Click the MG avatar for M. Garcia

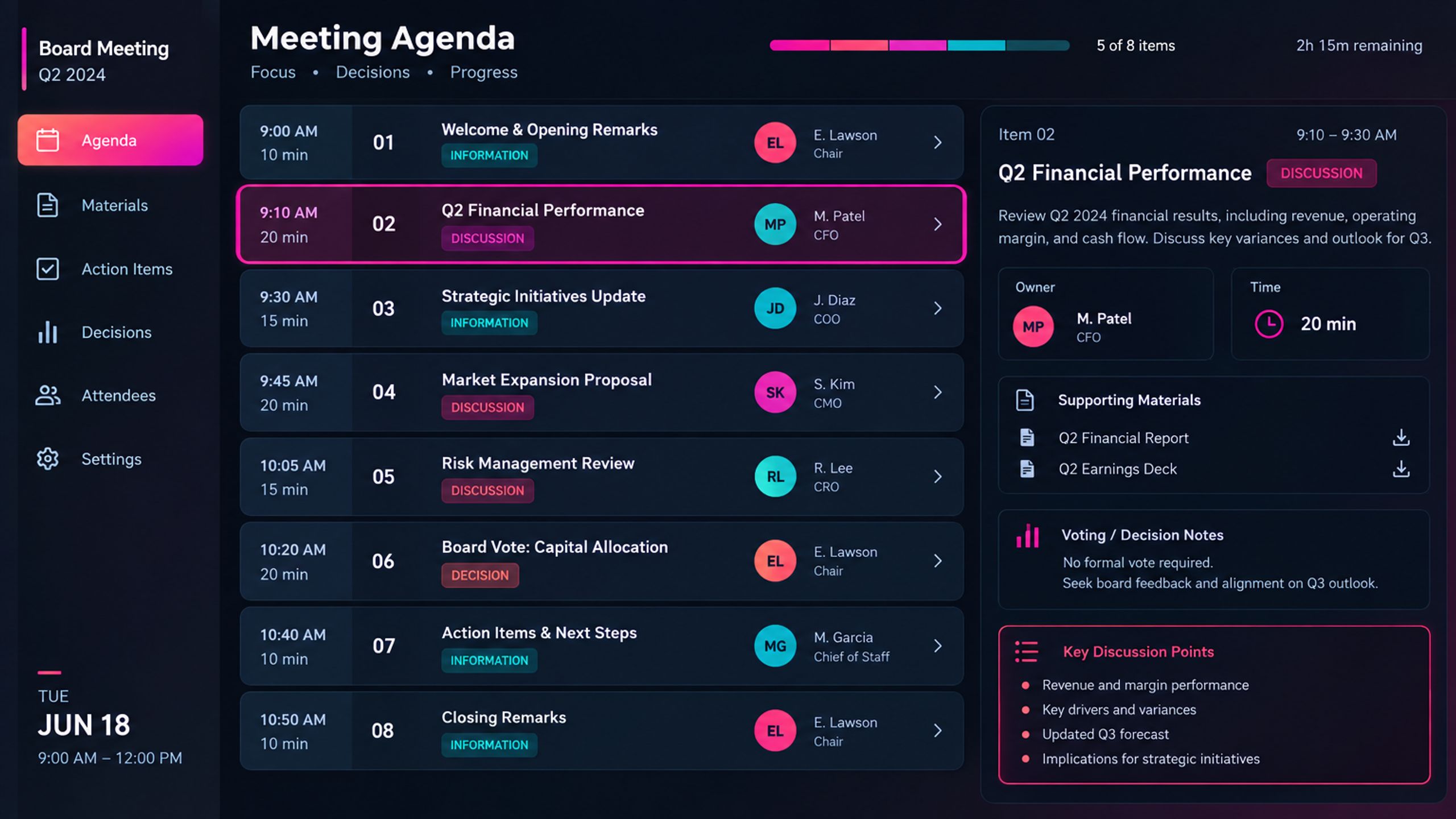tap(775, 646)
